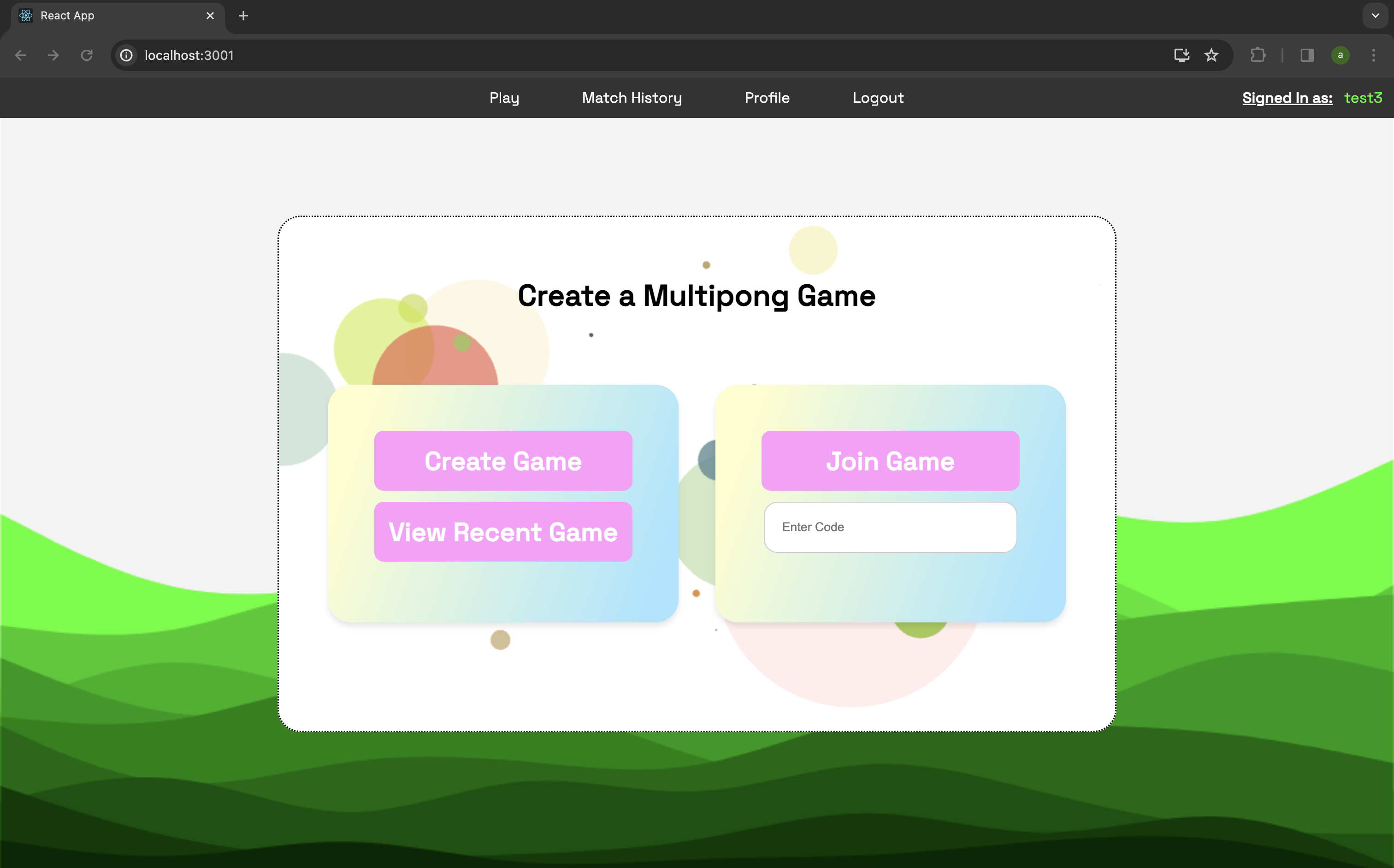The image size is (1394, 868).
Task: Toggle the browser side panel icon
Action: [x=1307, y=55]
